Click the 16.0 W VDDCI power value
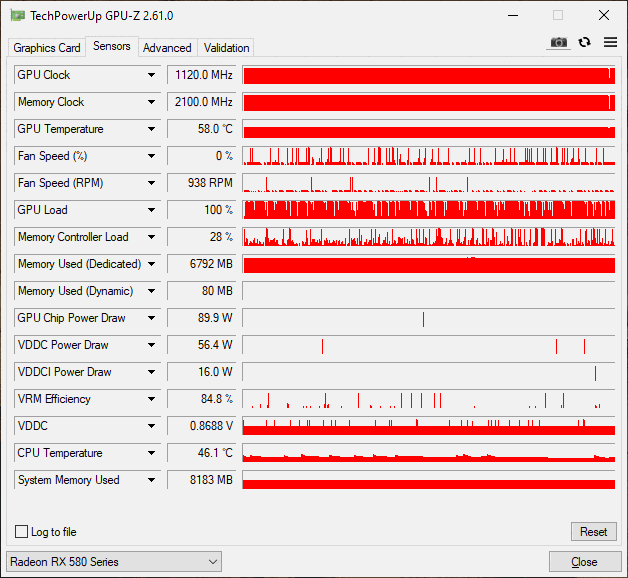The width and height of the screenshot is (628, 578). 201,372
